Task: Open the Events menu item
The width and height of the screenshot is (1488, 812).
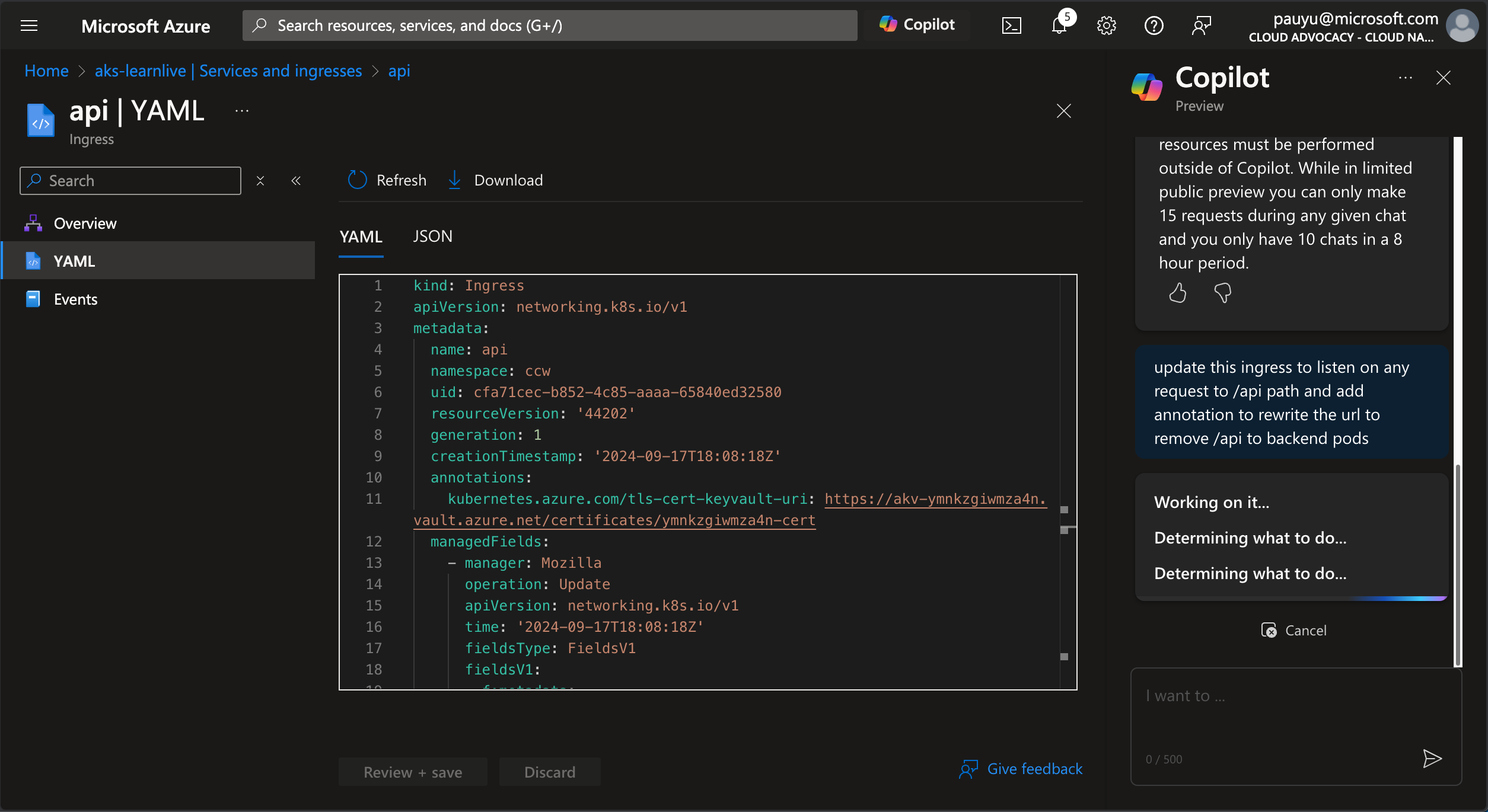Action: pyautogui.click(x=158, y=299)
